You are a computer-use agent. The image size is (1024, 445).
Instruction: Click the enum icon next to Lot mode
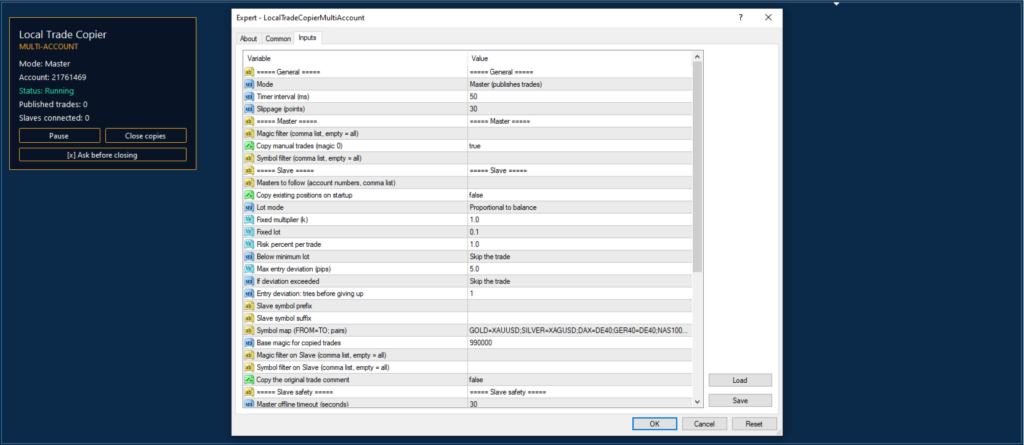[249, 207]
